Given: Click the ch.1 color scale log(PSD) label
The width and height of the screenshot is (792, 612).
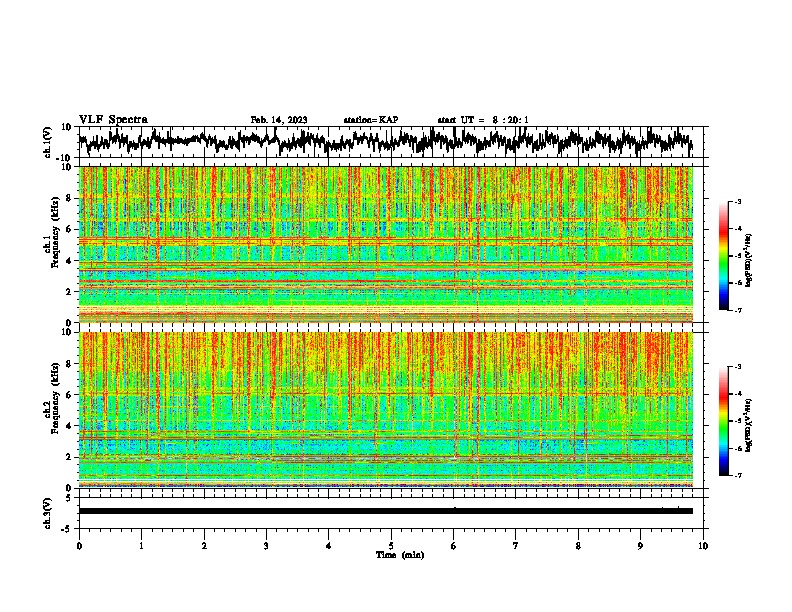Looking at the screenshot, I should 749,261.
